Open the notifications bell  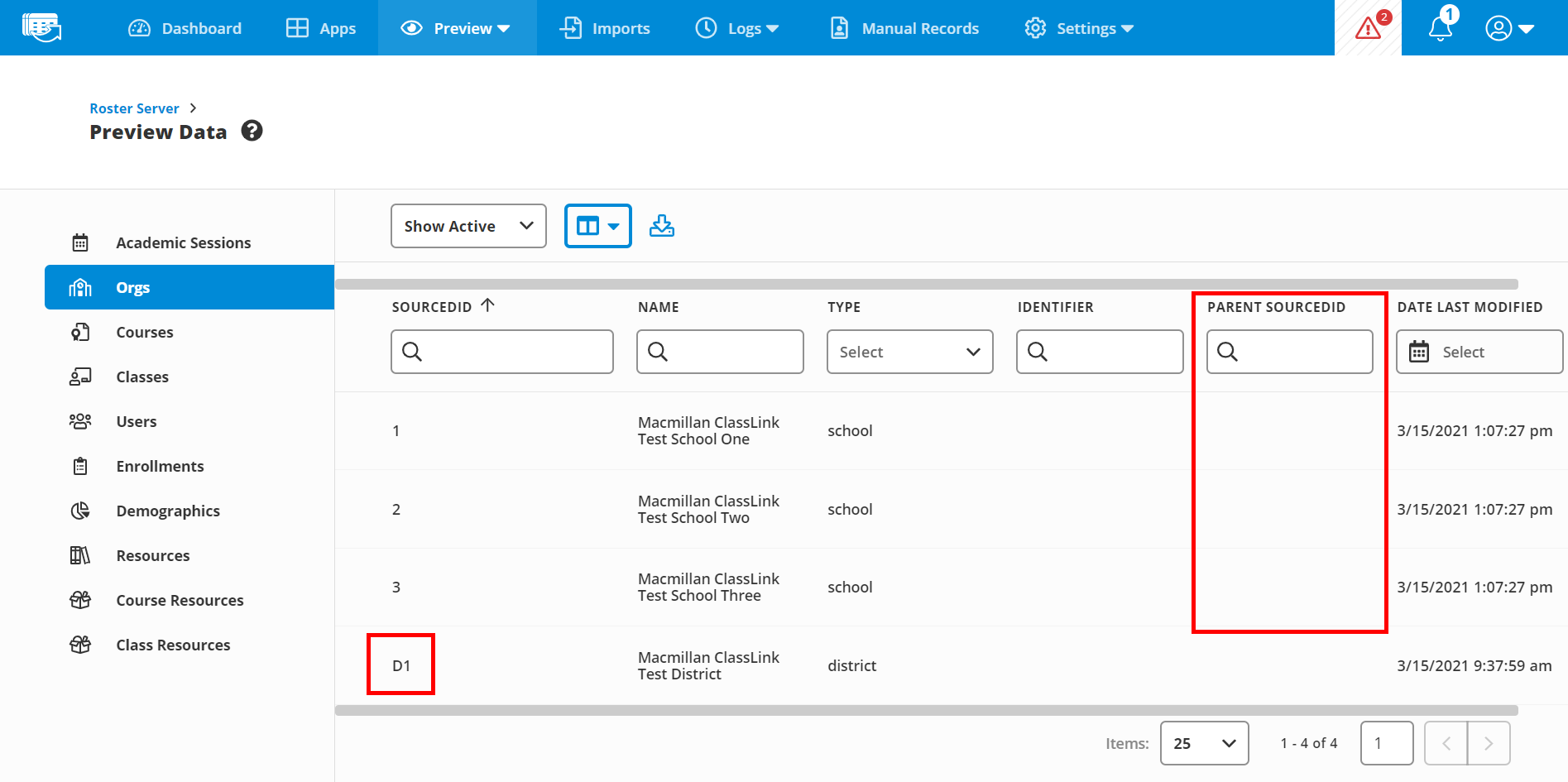1440,27
